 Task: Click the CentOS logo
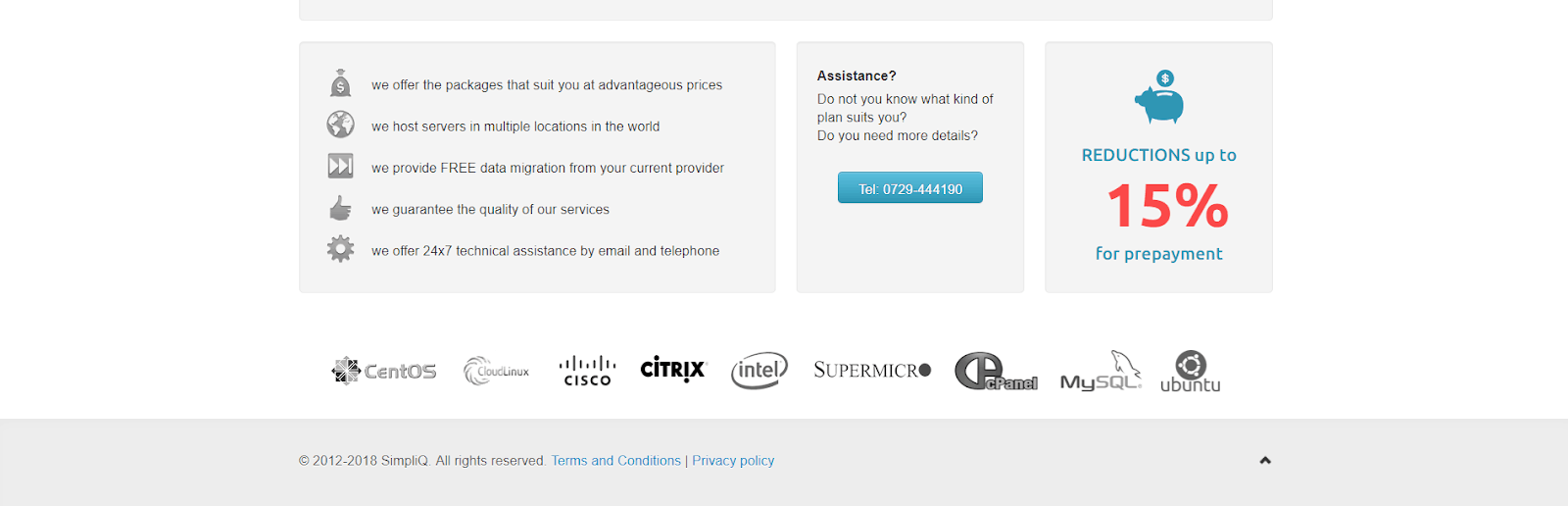383,371
